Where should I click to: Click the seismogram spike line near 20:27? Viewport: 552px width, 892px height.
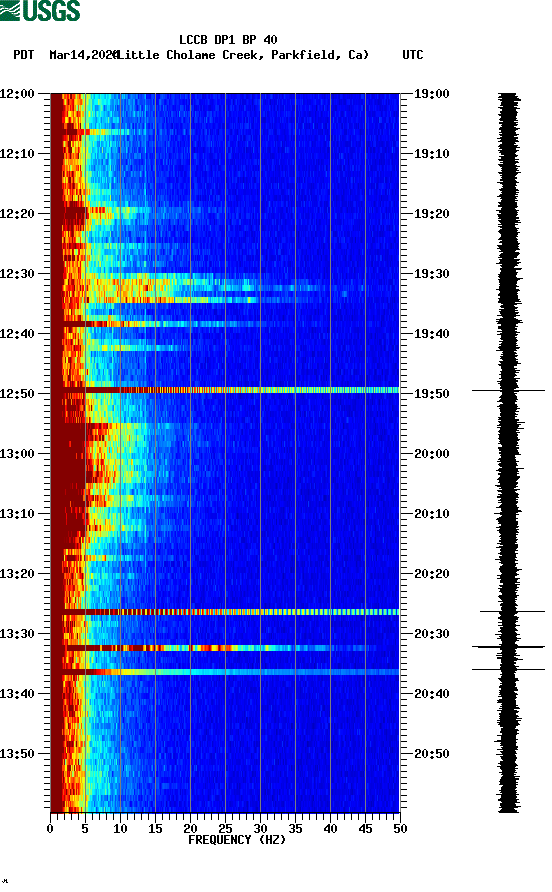point(512,612)
